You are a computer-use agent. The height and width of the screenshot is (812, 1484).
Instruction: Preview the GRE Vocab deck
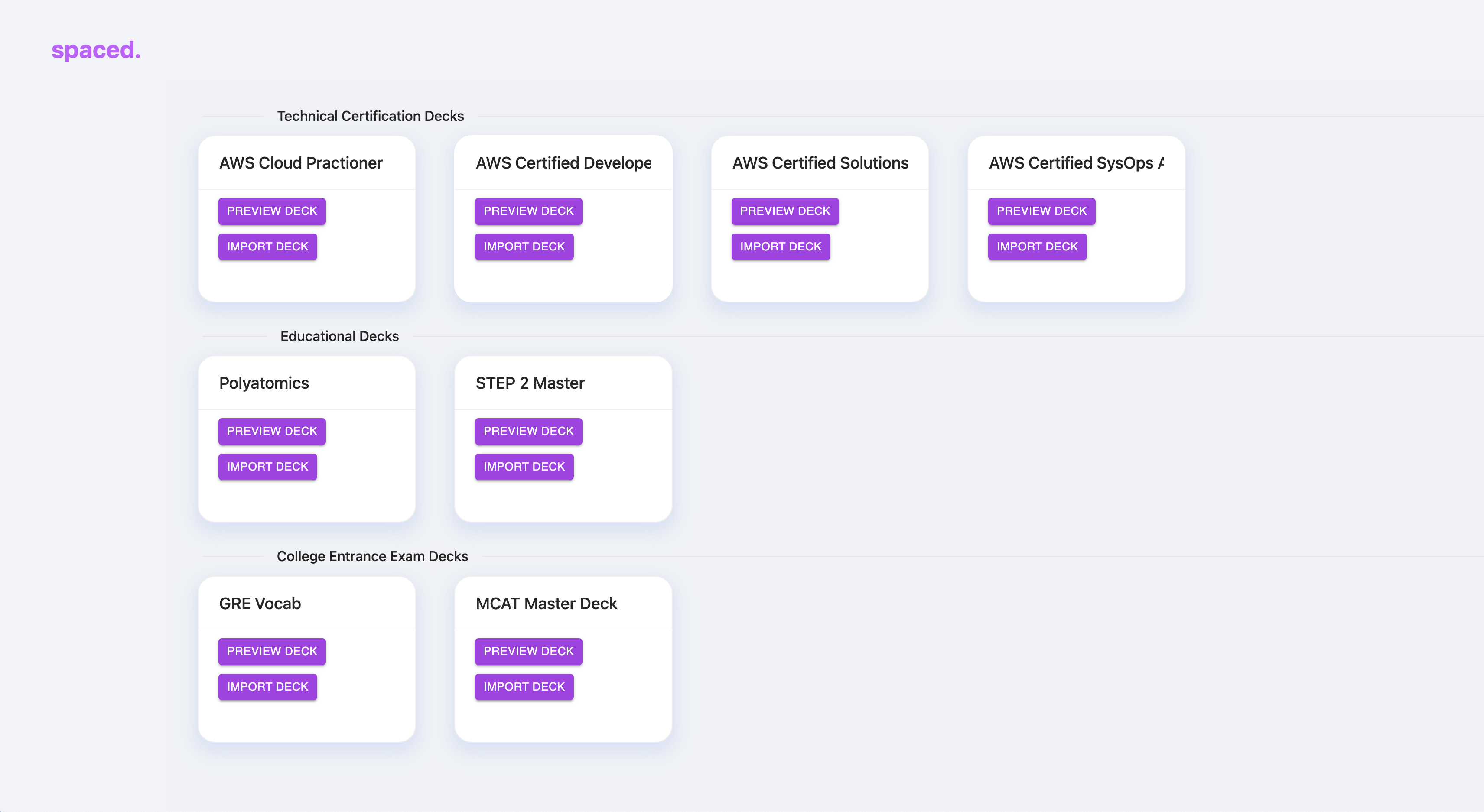pos(272,651)
